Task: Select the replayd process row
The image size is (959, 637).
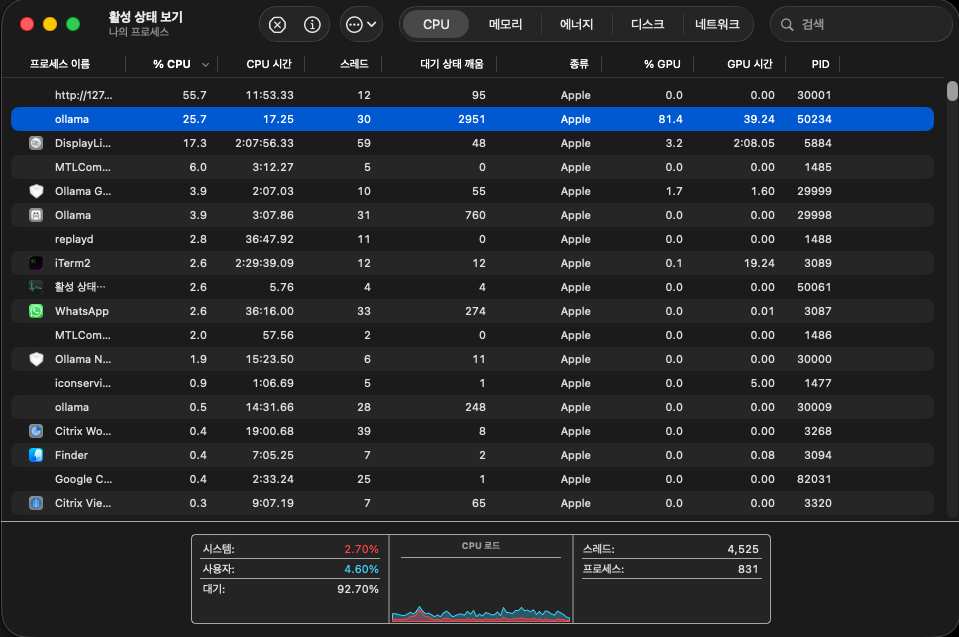Action: (472, 239)
